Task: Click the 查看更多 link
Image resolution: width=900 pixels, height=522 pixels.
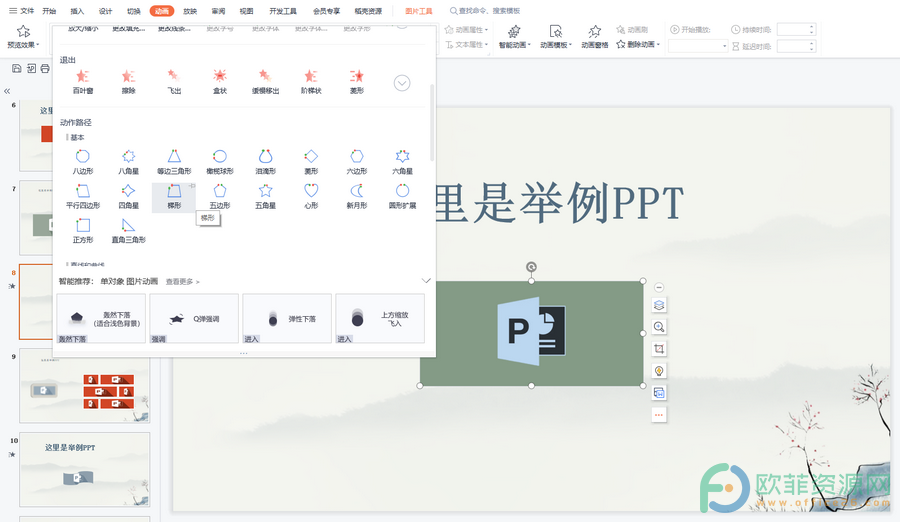Action: click(183, 281)
